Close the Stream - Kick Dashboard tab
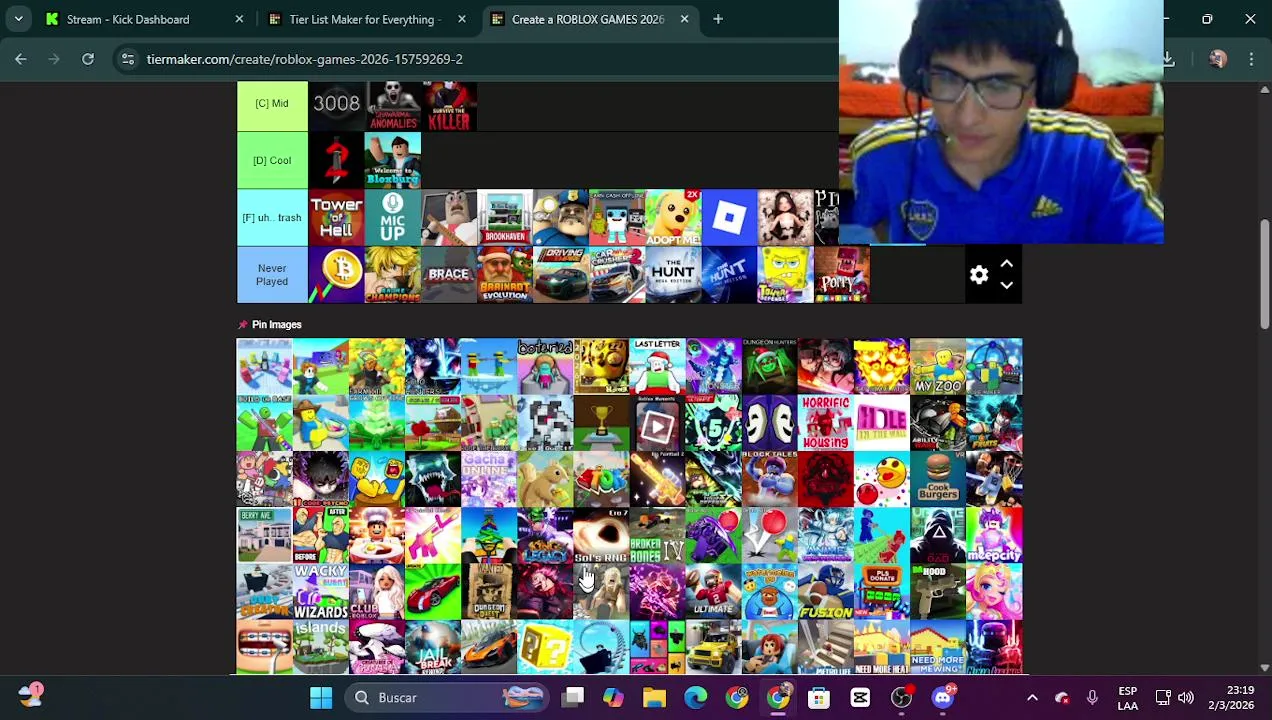 [239, 19]
